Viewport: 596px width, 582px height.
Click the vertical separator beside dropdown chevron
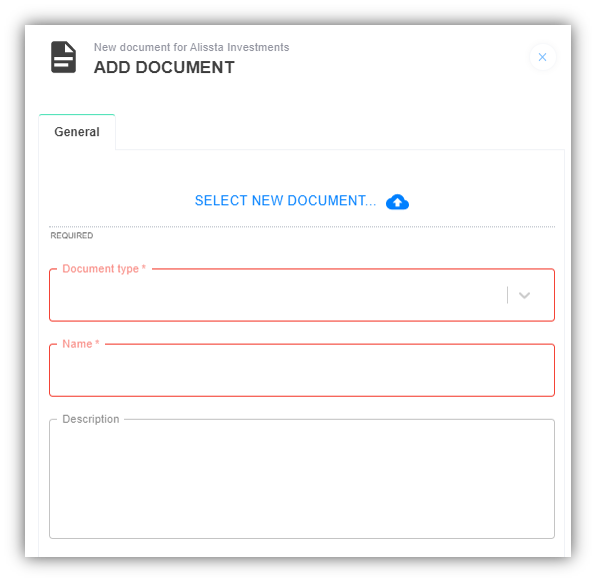click(x=507, y=295)
